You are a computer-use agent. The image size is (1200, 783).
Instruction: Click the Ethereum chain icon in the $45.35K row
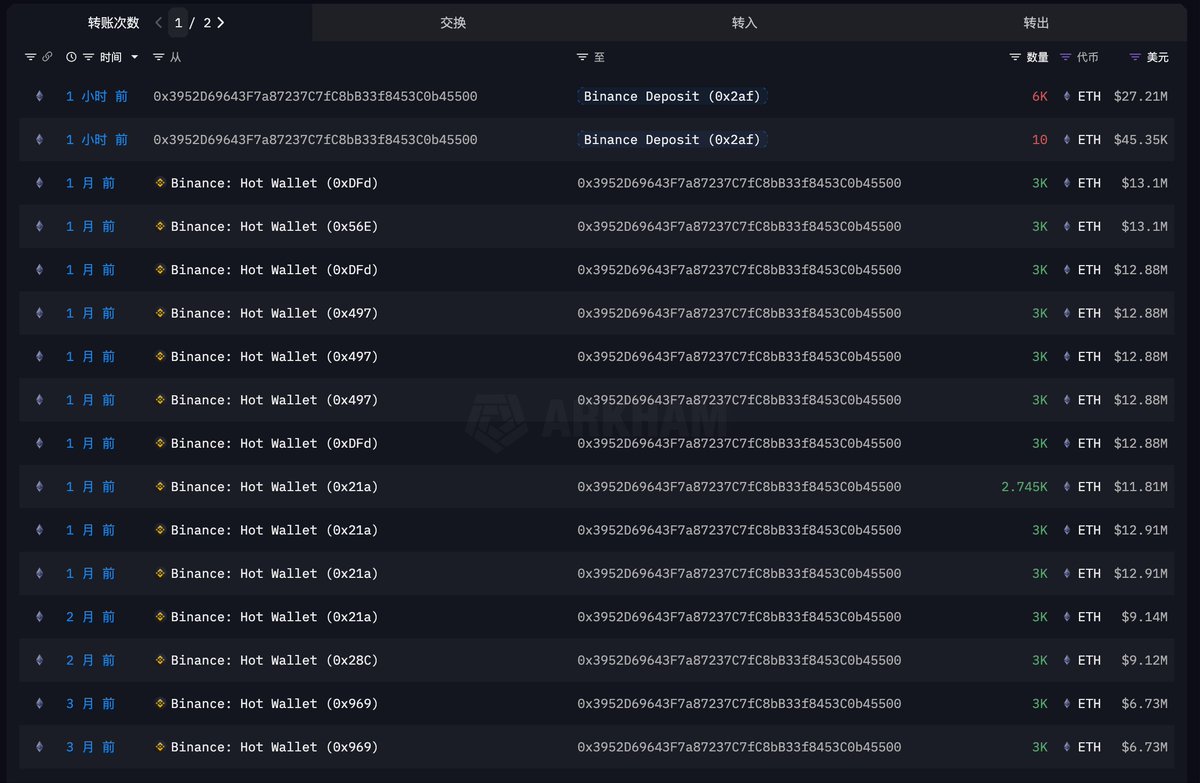coord(40,140)
